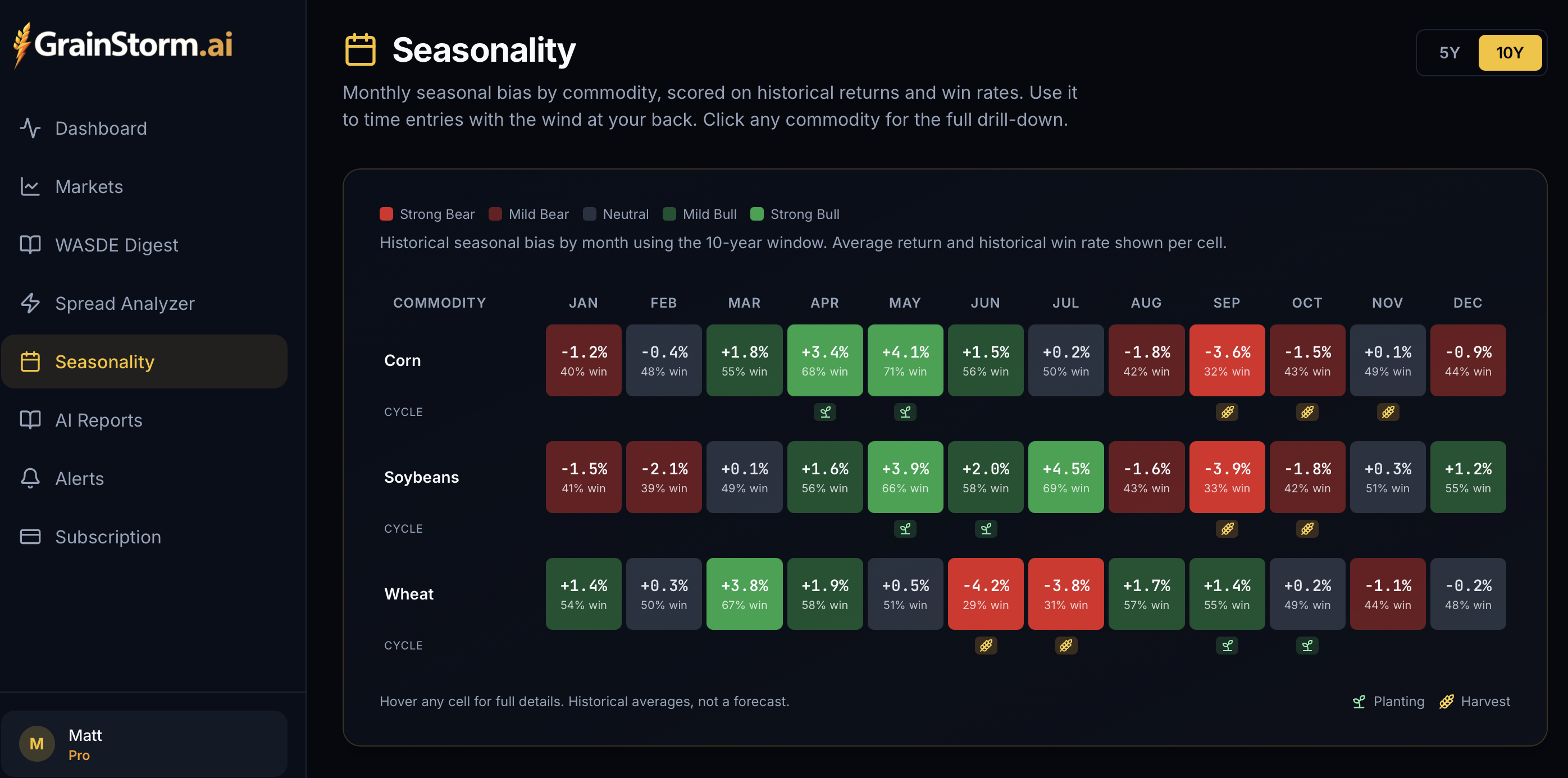
Task: Click Corn's April planting sprout icon
Action: (x=825, y=413)
